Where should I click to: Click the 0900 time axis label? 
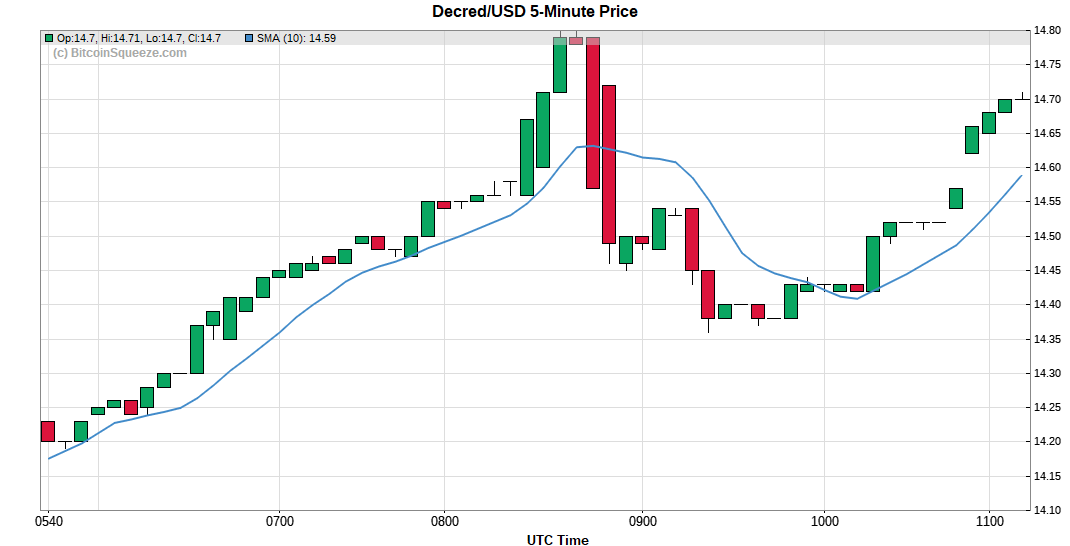tap(641, 523)
